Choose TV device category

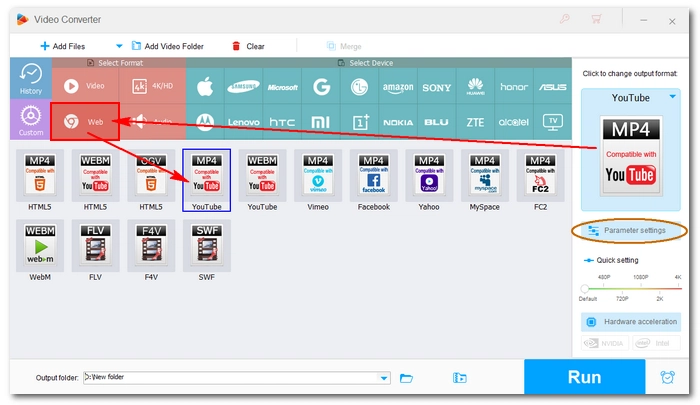coord(552,122)
